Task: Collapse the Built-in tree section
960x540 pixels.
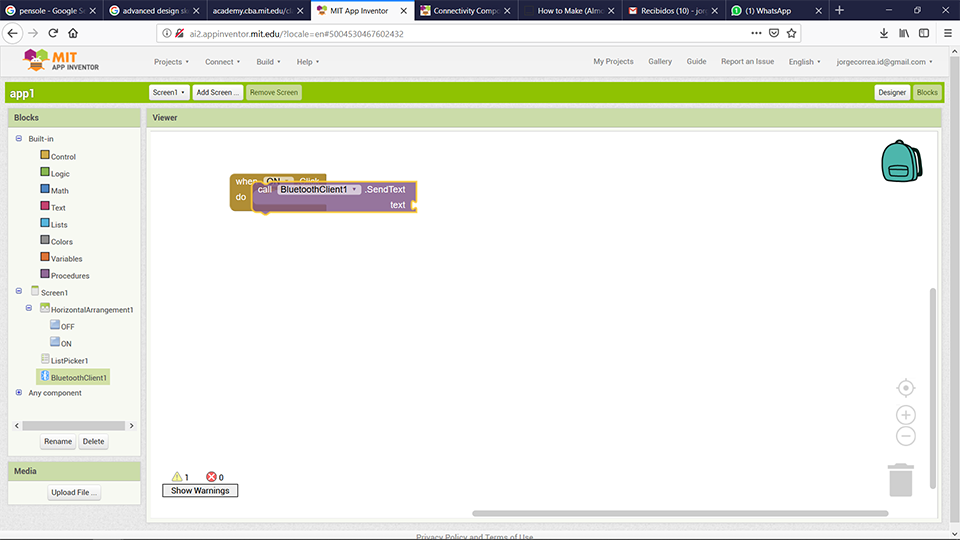Action: (19, 138)
